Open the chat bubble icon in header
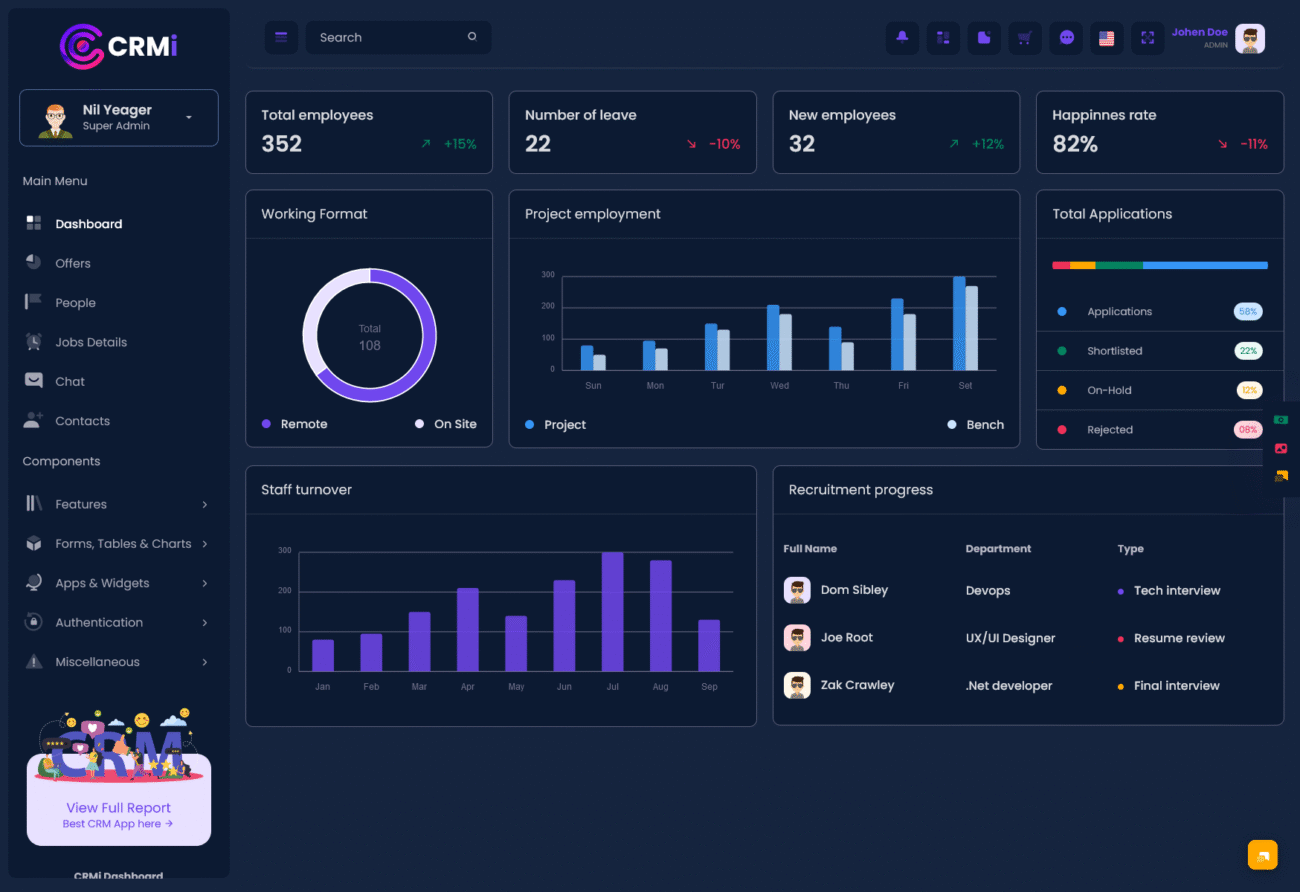 click(x=1066, y=38)
